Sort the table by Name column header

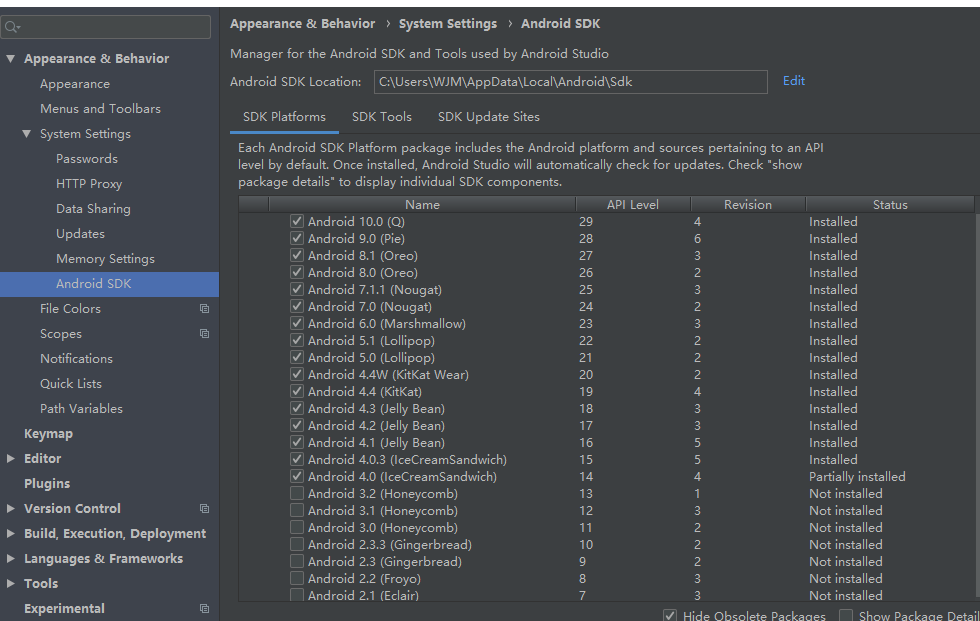tap(422, 204)
